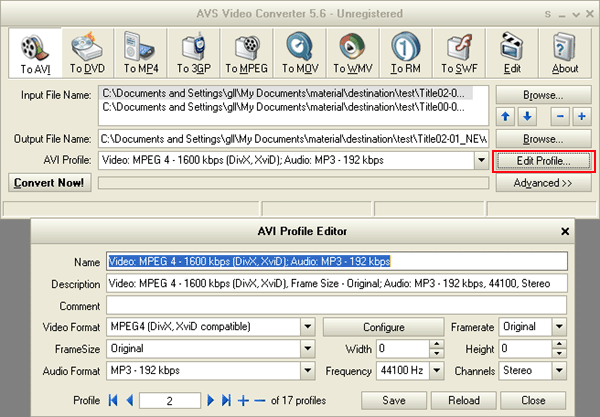Click the profile Name text field
This screenshot has width=600, height=417.
(337, 262)
